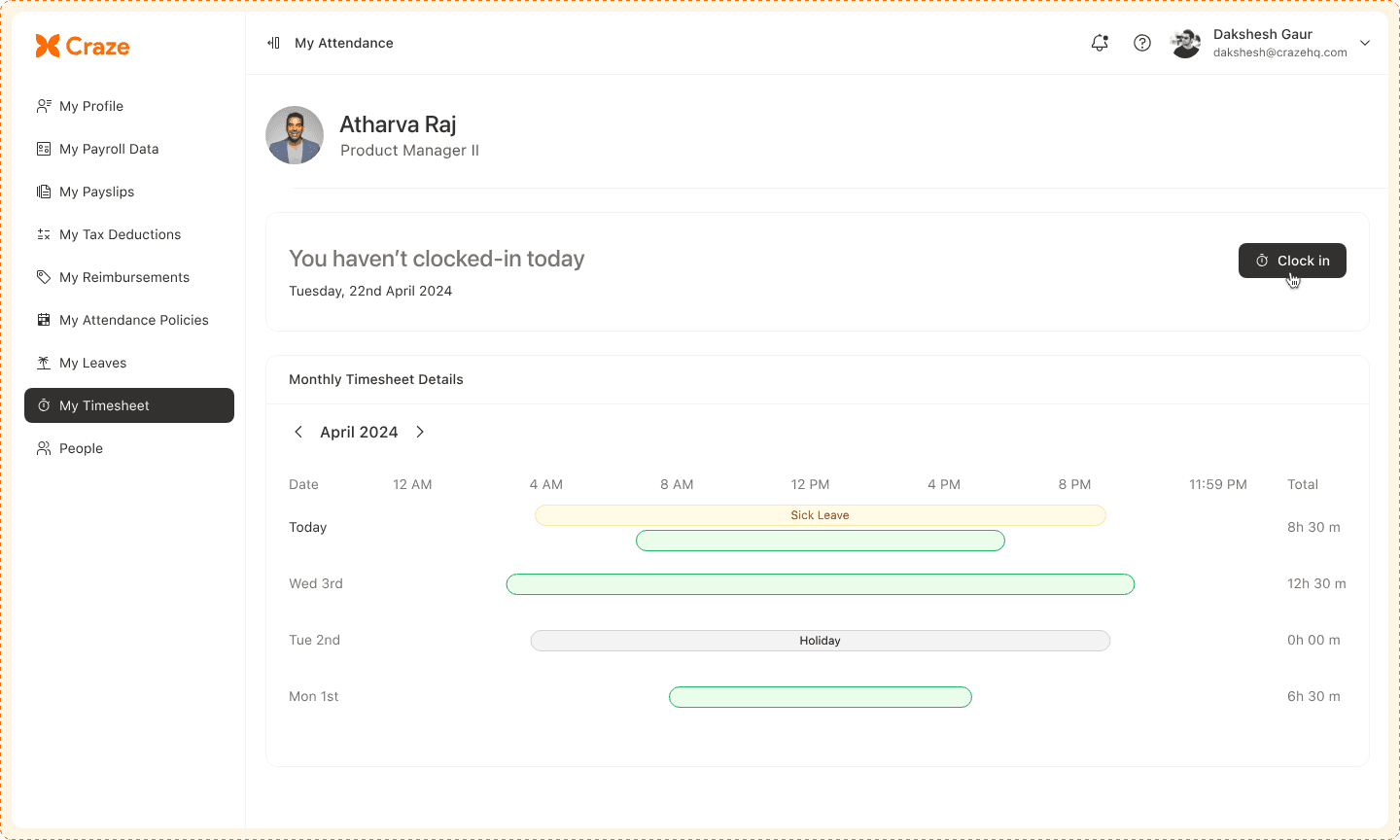The image size is (1400, 840).
Task: Select My Timesheet menu item
Action: coord(129,405)
